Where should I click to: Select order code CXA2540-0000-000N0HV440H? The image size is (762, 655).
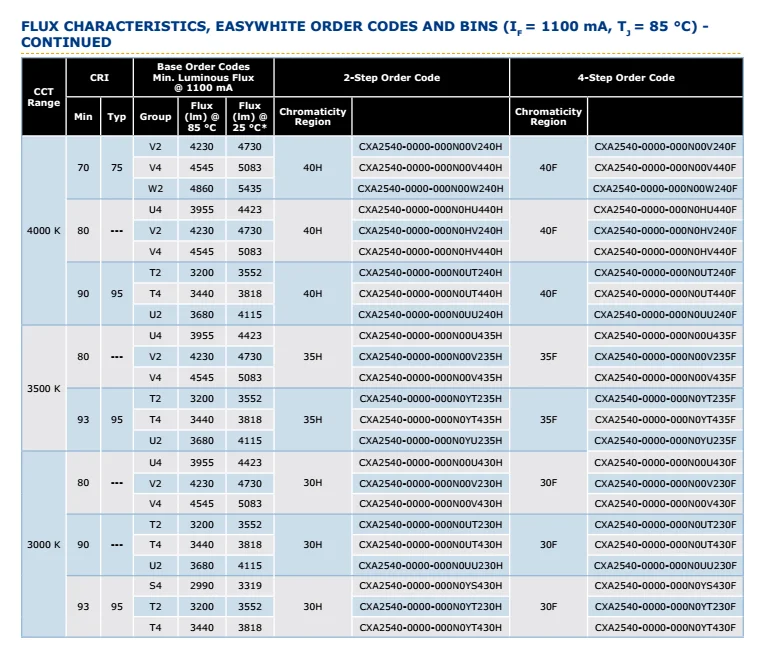tap(431, 252)
